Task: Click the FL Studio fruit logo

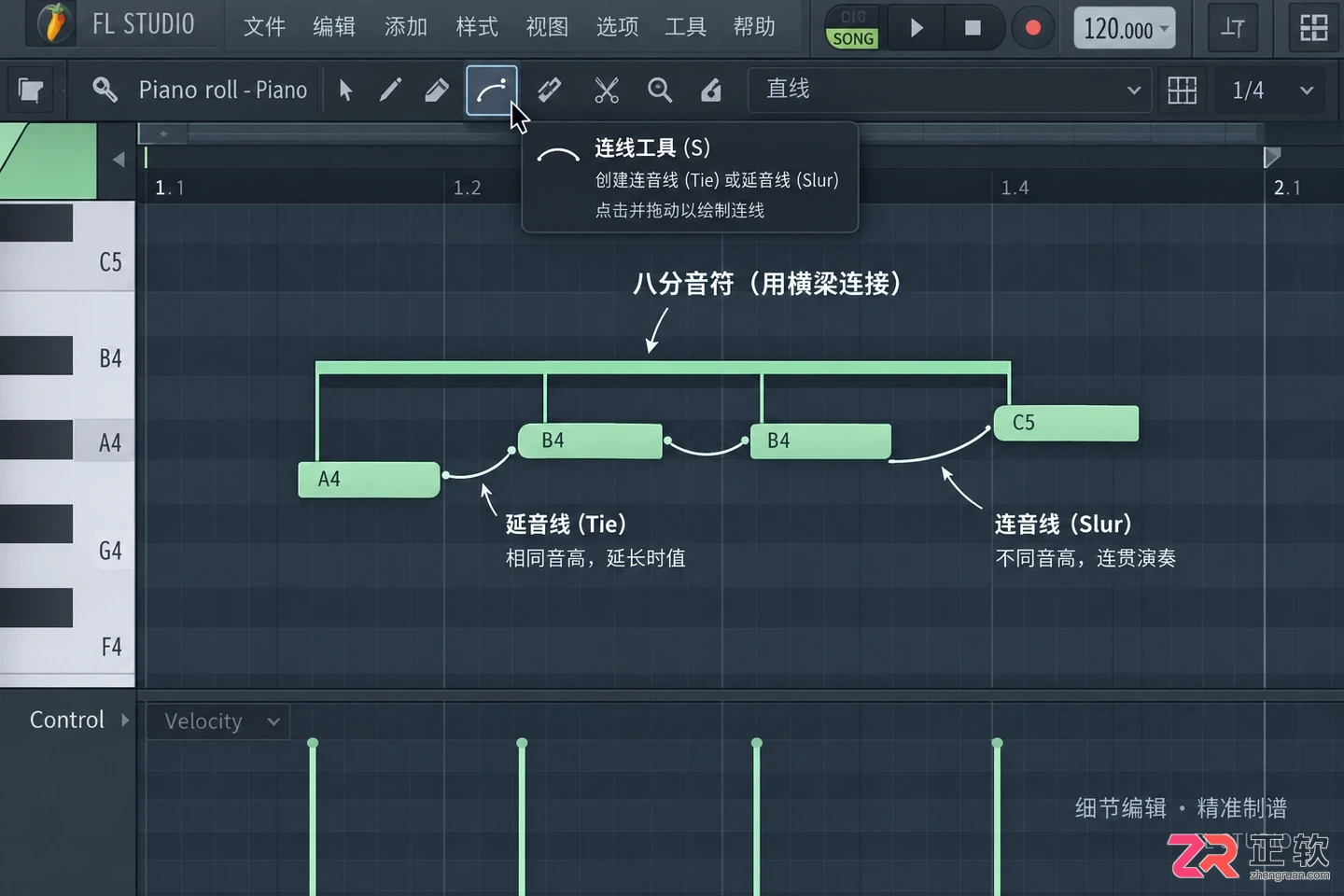Action: (x=54, y=23)
